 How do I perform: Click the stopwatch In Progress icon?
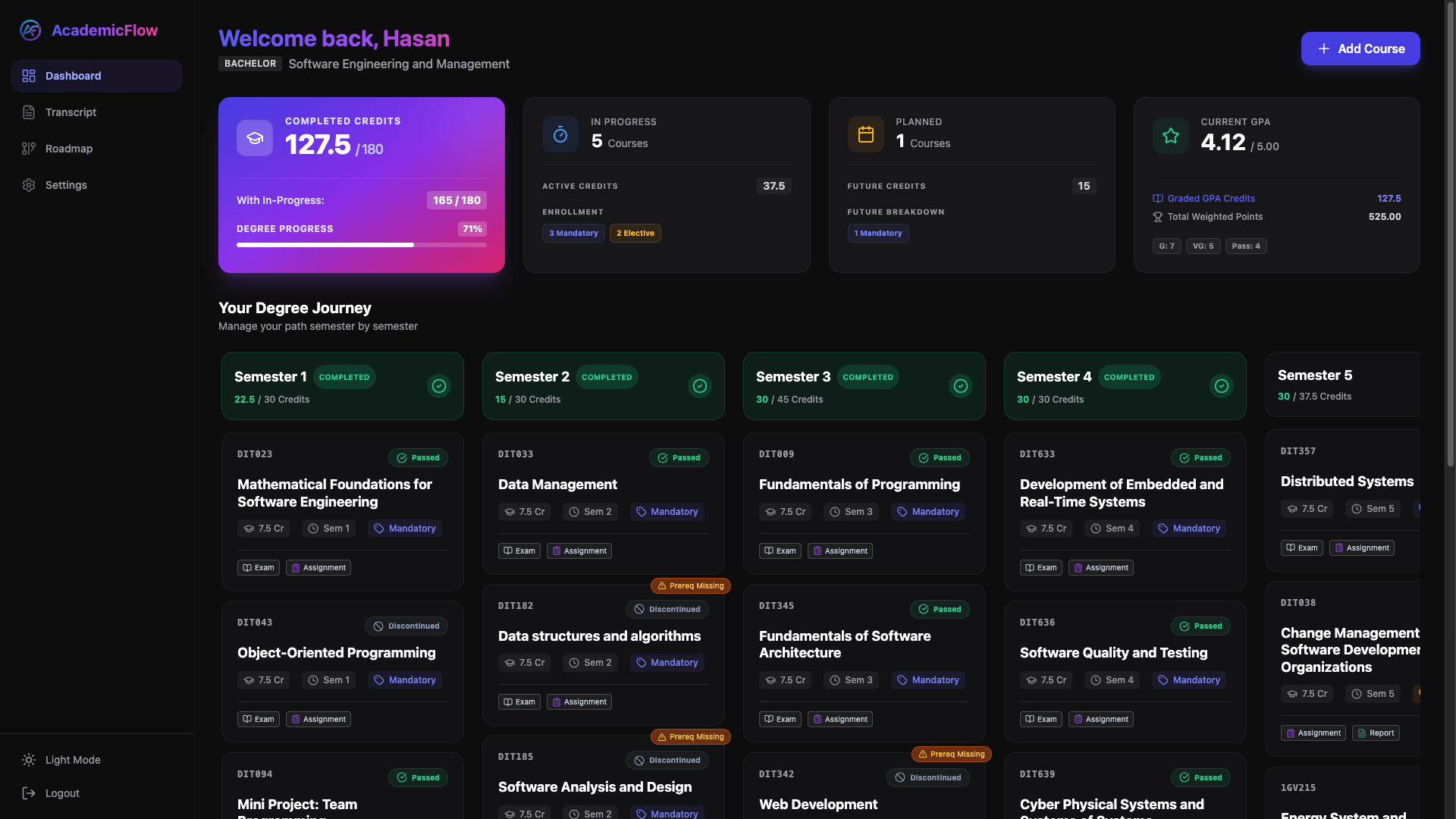(560, 134)
